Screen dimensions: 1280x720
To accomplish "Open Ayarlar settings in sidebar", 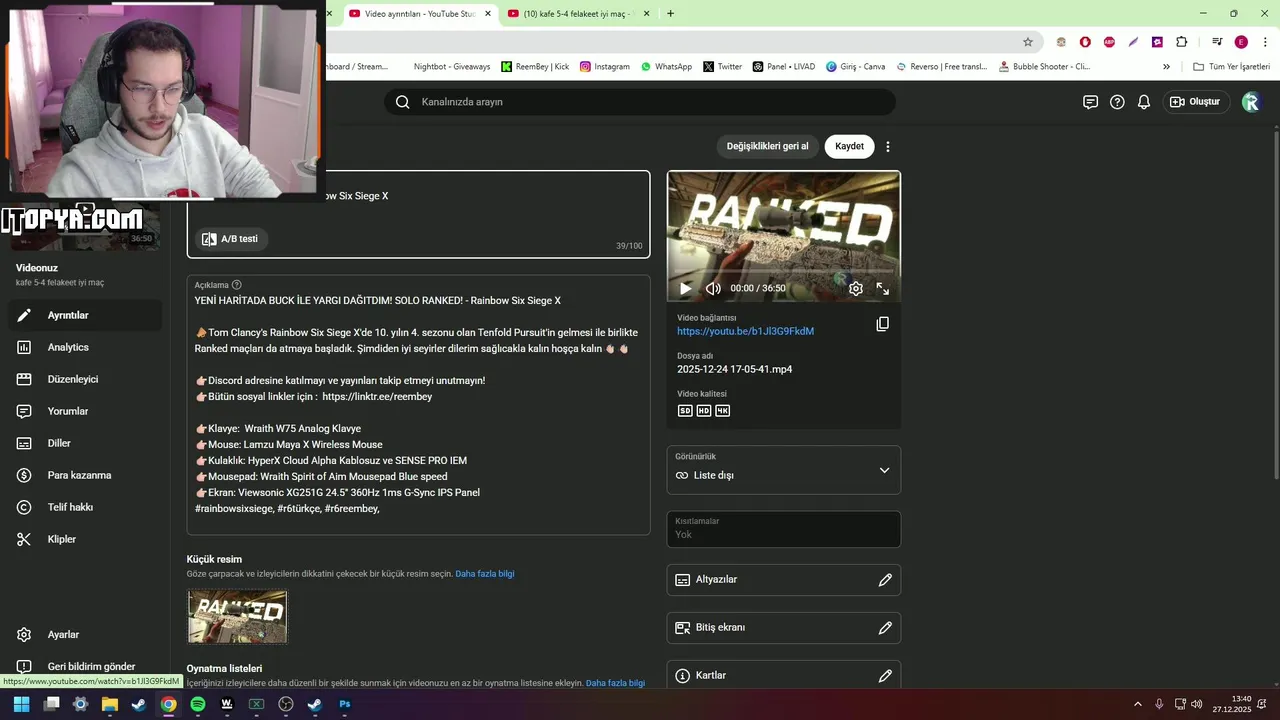I will point(85,635).
